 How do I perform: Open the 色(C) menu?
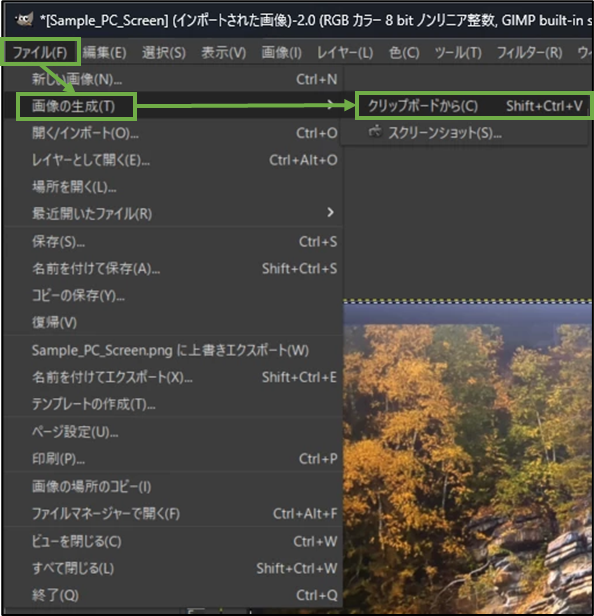pos(404,52)
